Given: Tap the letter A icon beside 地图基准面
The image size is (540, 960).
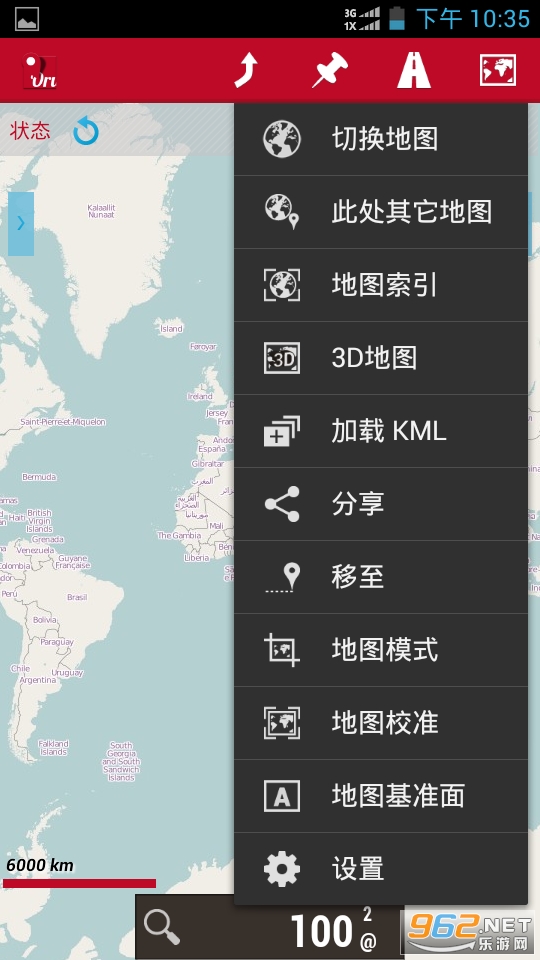Looking at the screenshot, I should point(282,795).
